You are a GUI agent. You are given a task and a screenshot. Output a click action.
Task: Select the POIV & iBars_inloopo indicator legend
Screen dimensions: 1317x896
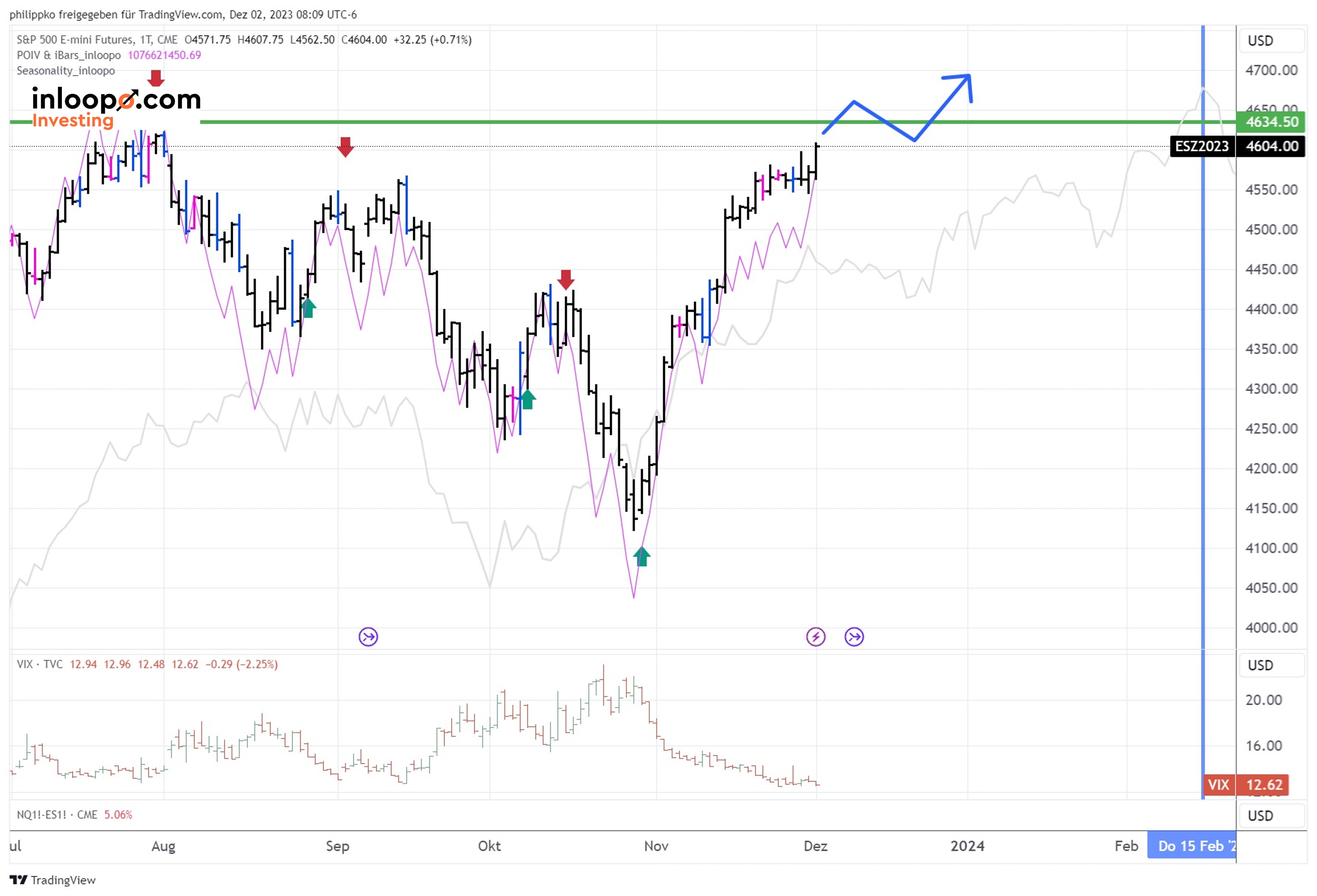pos(68,55)
